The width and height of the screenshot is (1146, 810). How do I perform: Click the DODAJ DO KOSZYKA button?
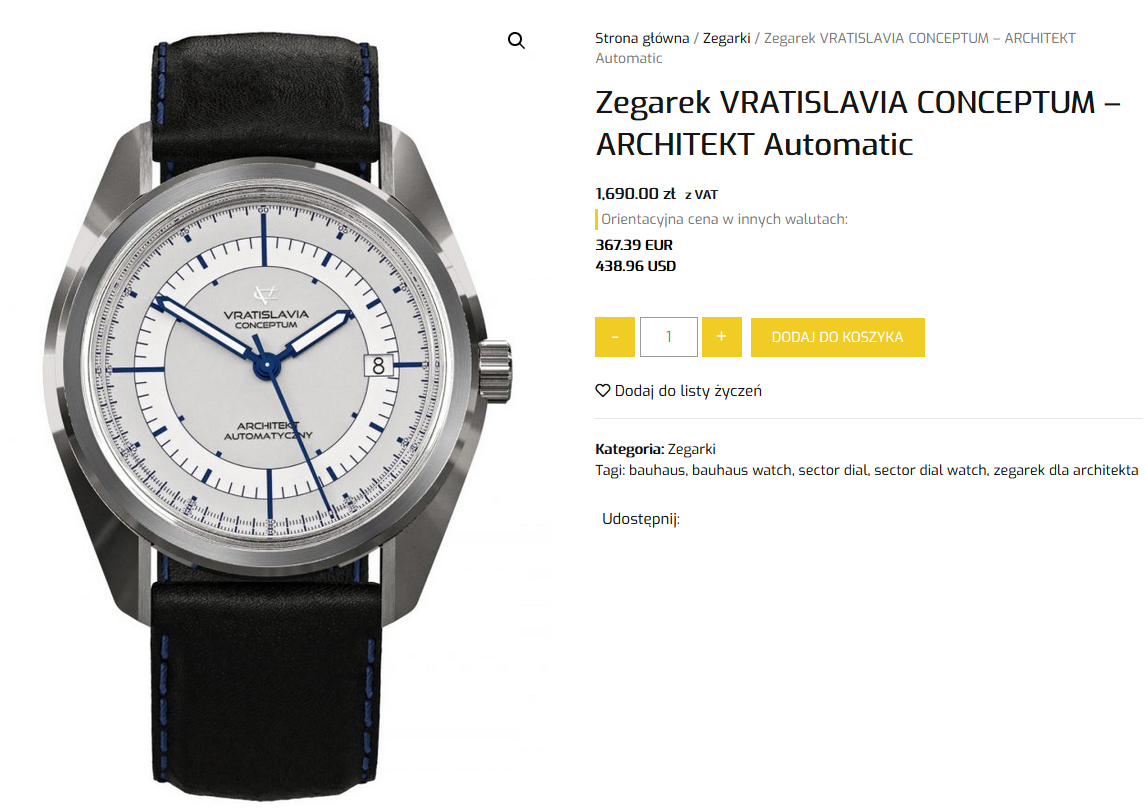[x=838, y=337]
